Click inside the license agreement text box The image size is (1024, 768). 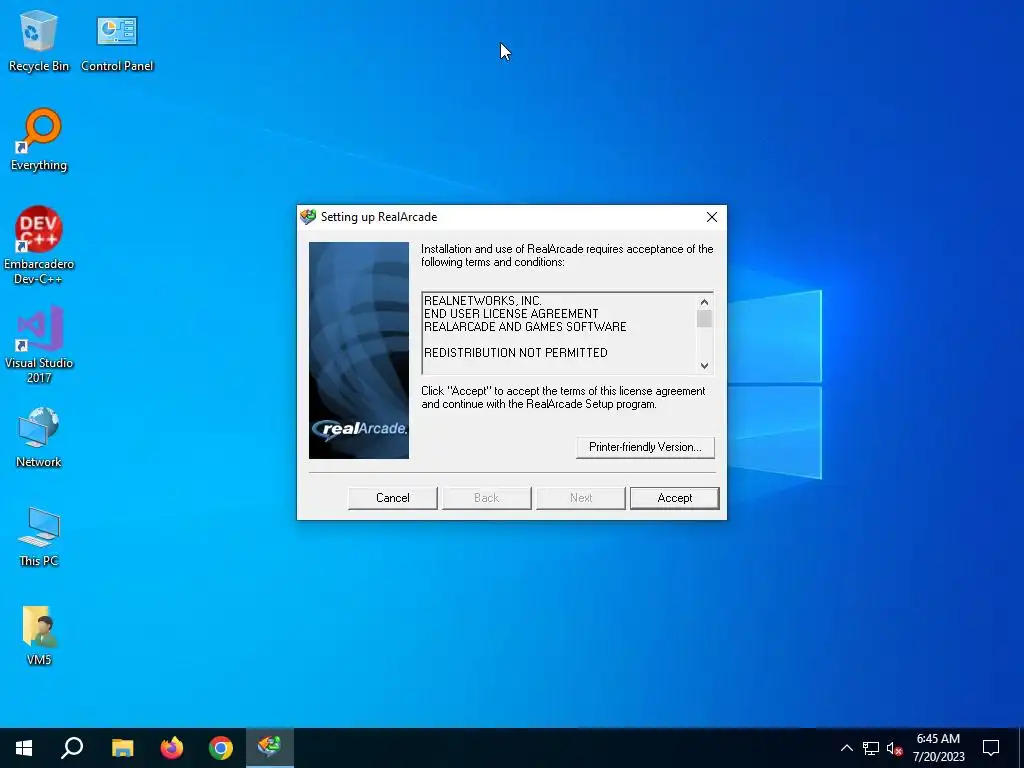point(560,333)
